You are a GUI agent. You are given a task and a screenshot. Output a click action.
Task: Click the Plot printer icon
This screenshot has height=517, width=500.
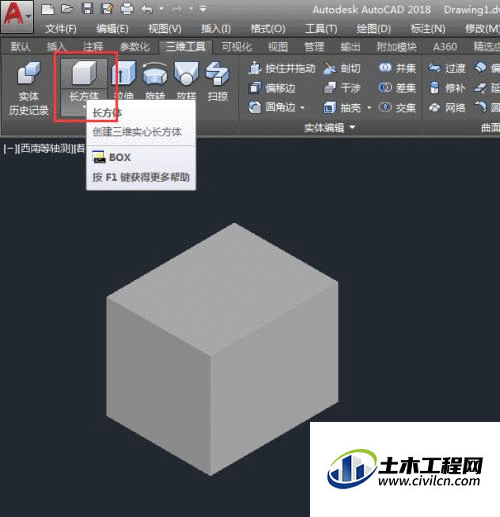(127, 9)
